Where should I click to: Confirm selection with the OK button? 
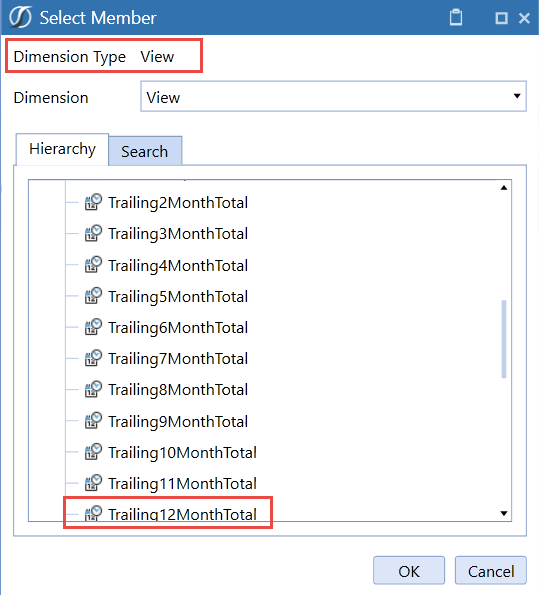point(409,571)
